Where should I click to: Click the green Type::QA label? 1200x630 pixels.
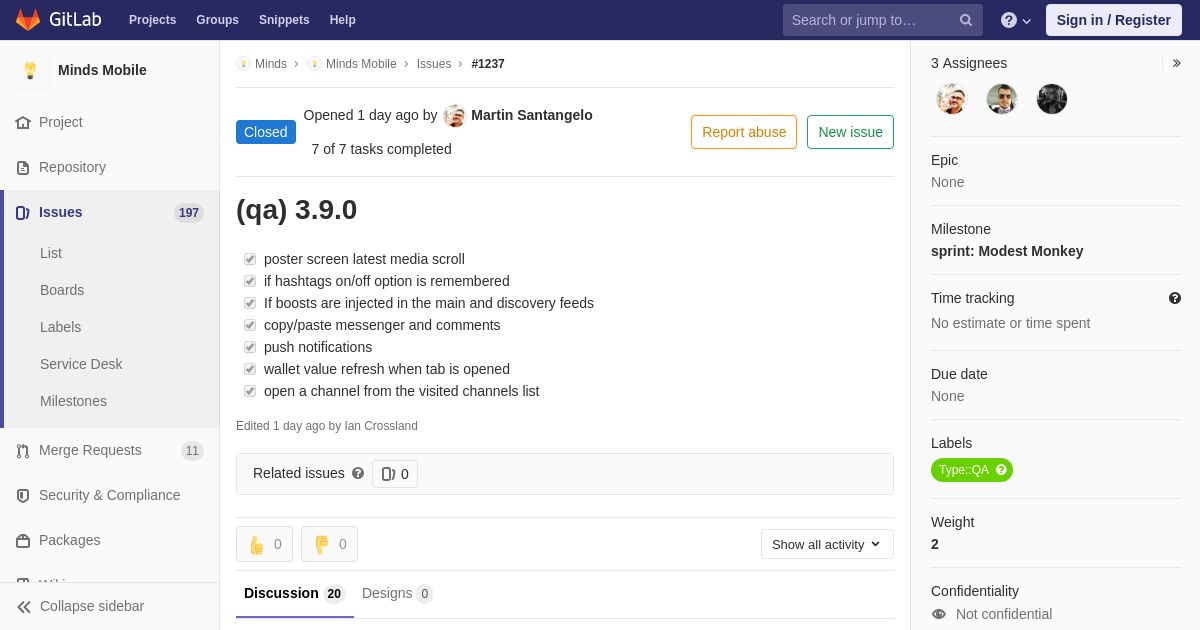pyautogui.click(x=964, y=470)
